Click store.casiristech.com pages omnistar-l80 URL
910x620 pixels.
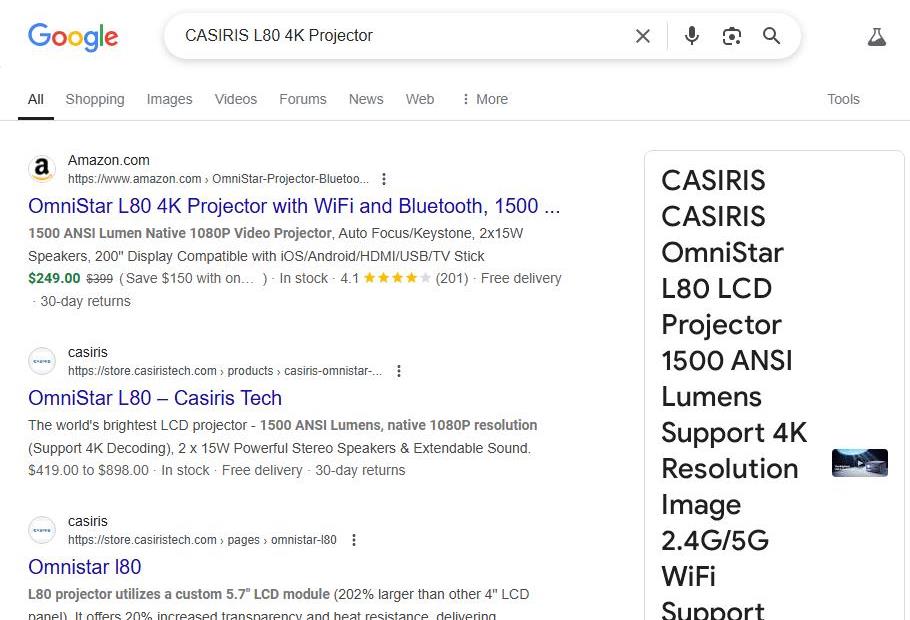pyautogui.click(x=202, y=540)
